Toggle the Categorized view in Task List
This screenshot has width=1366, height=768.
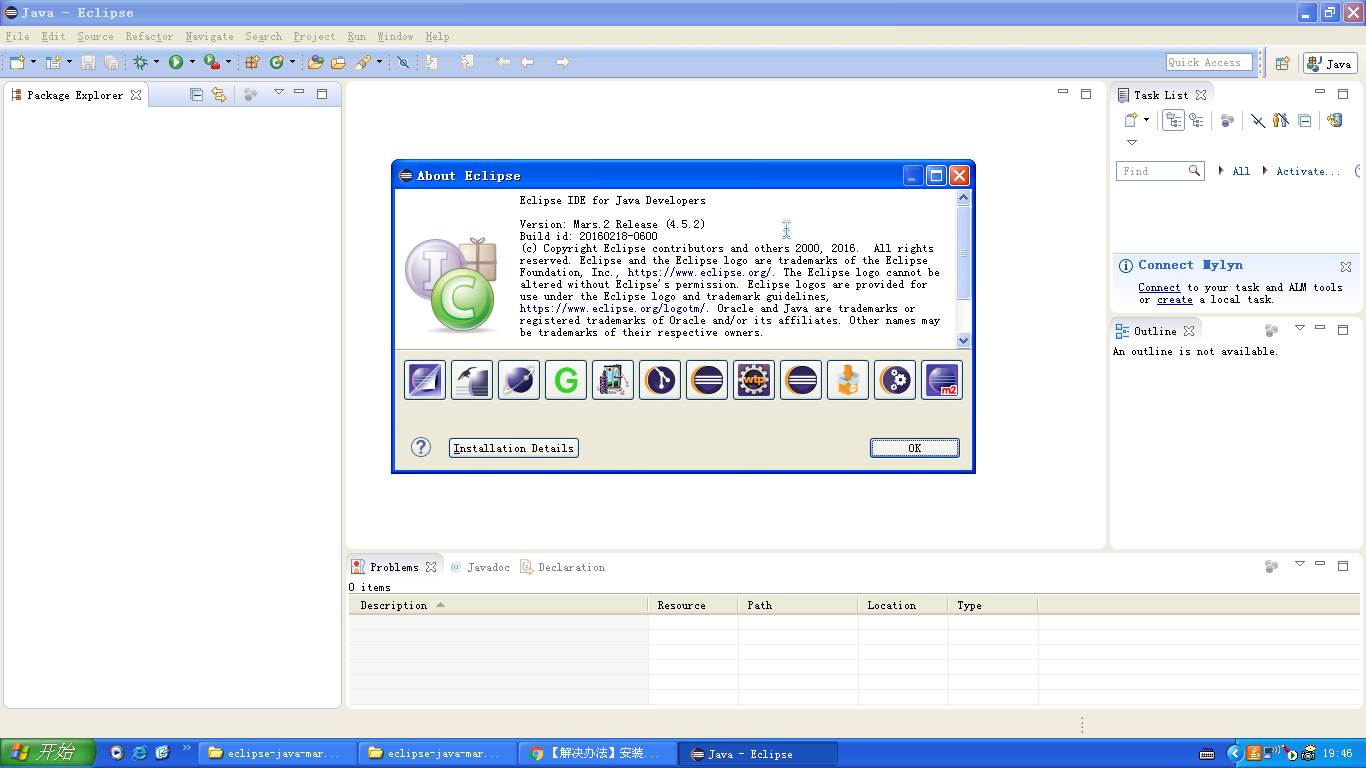pyautogui.click(x=1173, y=121)
